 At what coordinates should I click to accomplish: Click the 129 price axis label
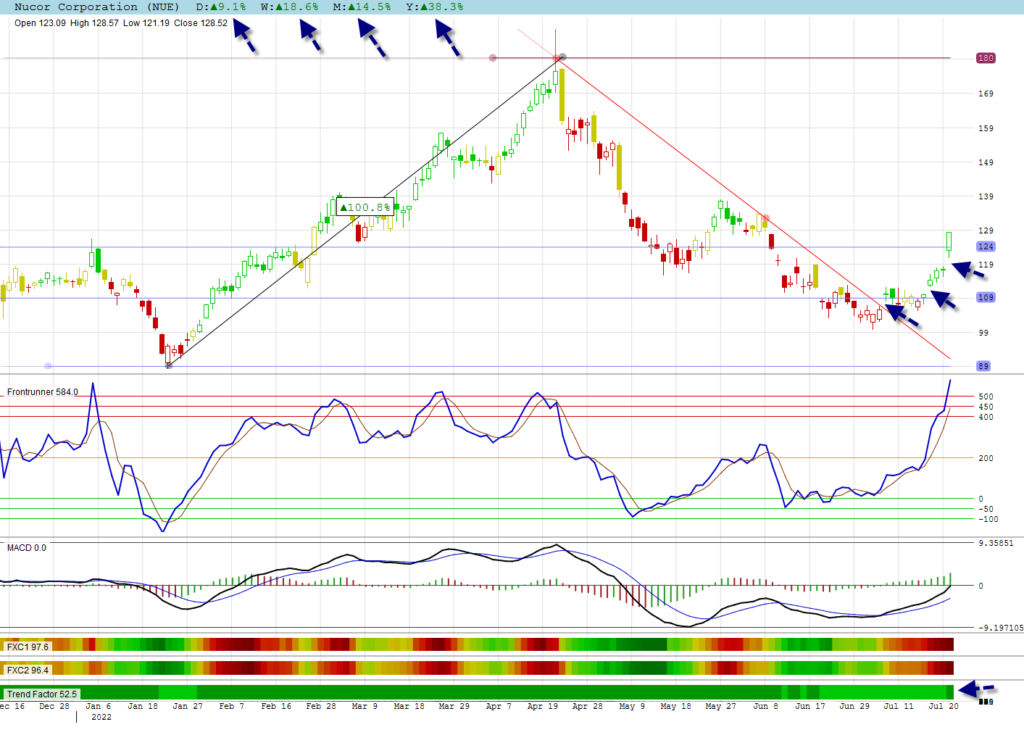click(x=985, y=230)
